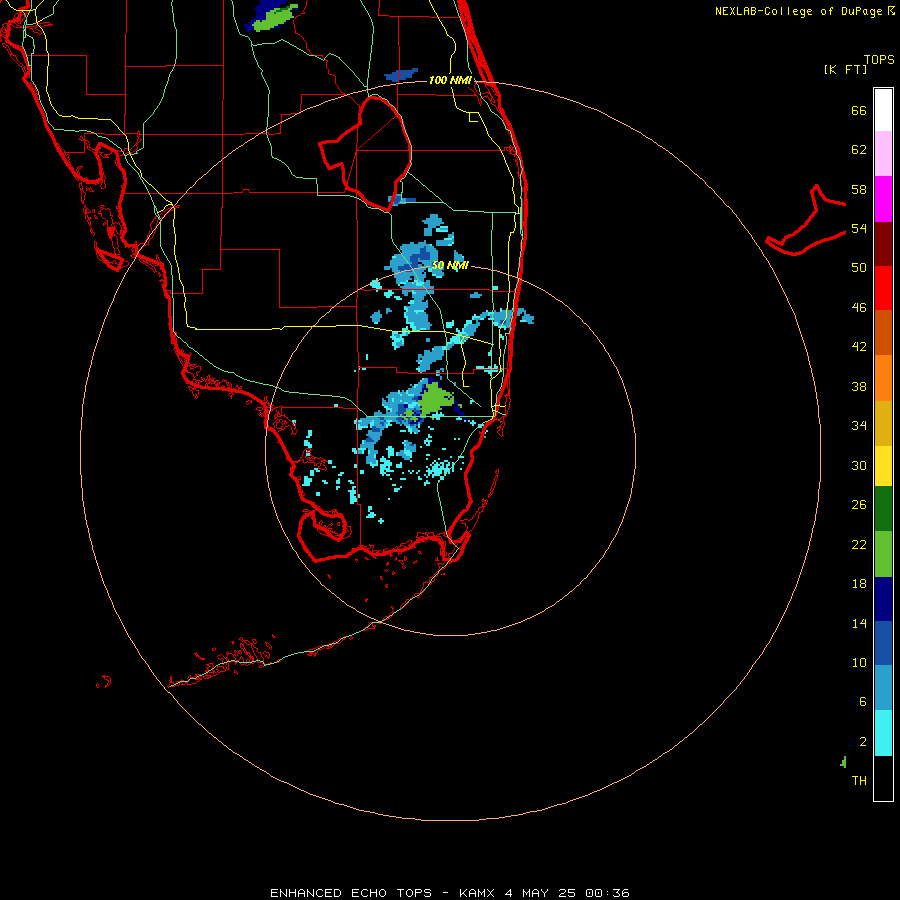Click the black TH legend swatch
Screen dimensions: 900x900
click(x=883, y=778)
